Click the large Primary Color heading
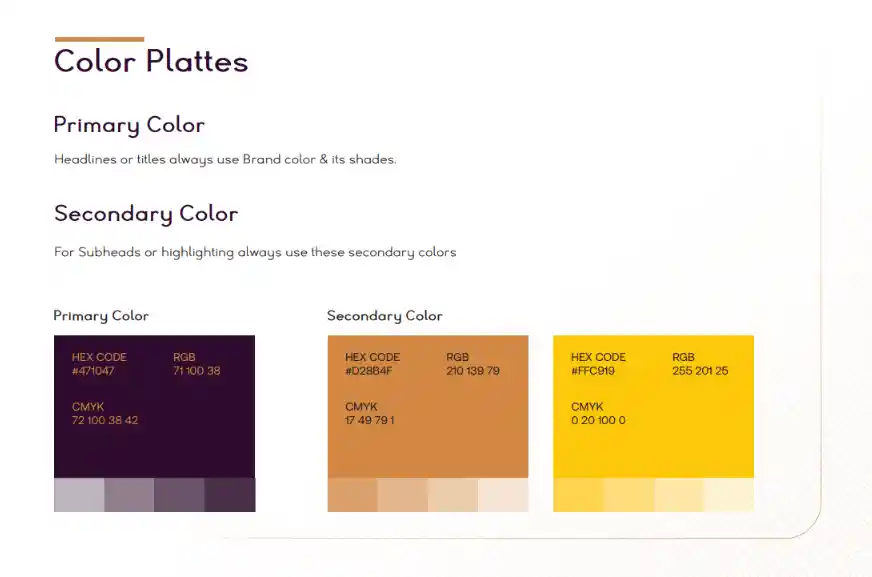The width and height of the screenshot is (872, 577). point(129,125)
